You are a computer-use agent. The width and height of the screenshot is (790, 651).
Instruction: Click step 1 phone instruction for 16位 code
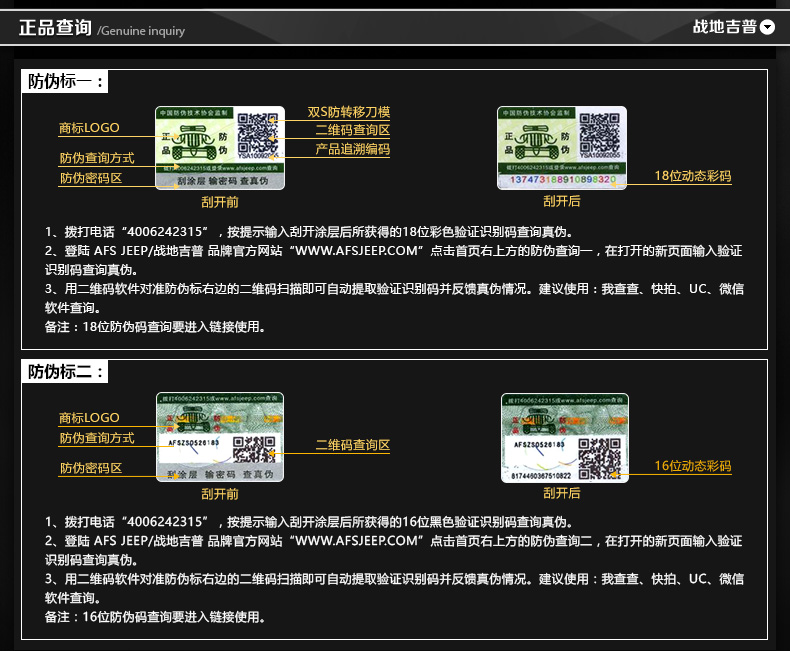pos(309,522)
